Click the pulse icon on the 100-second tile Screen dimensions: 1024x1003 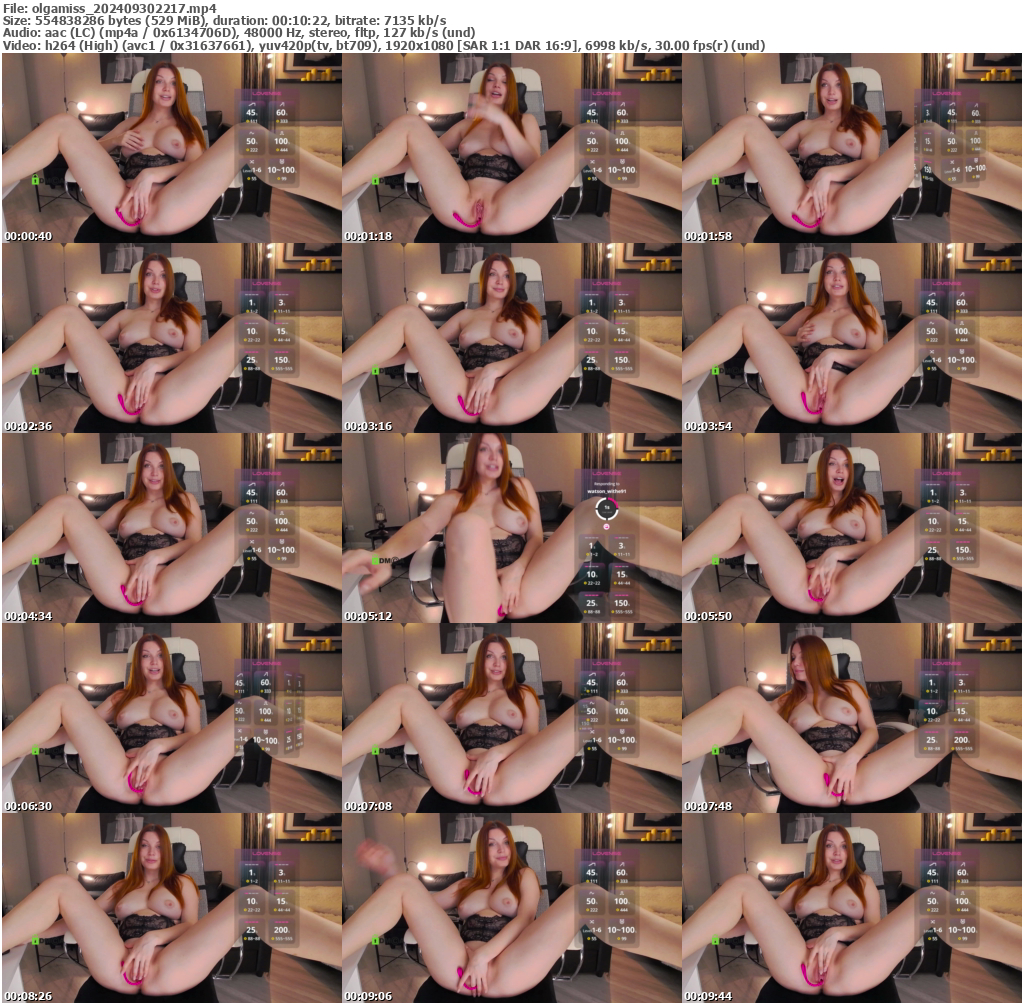282,133
